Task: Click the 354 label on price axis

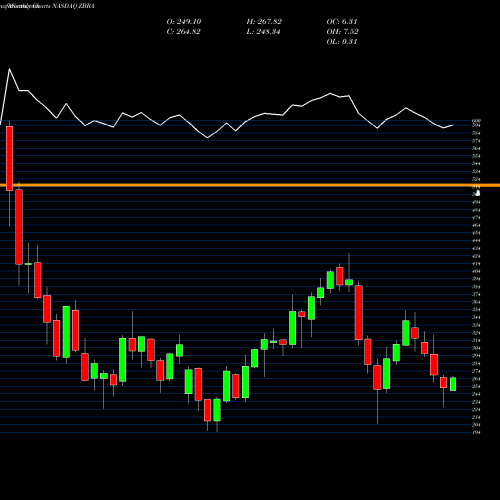Action: click(476, 310)
